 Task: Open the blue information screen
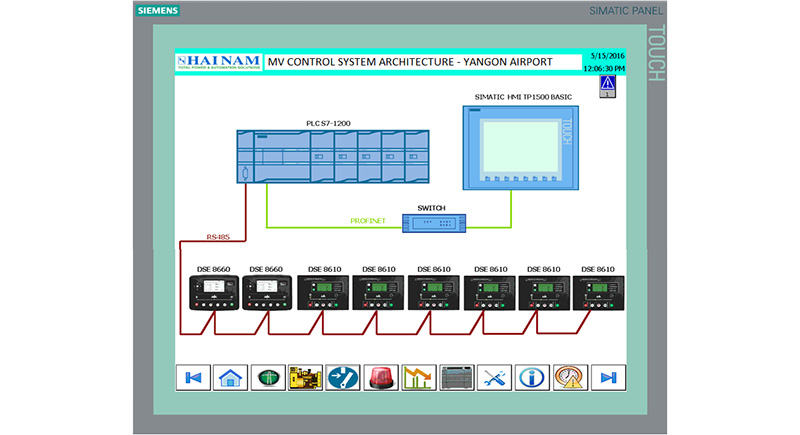(x=532, y=377)
